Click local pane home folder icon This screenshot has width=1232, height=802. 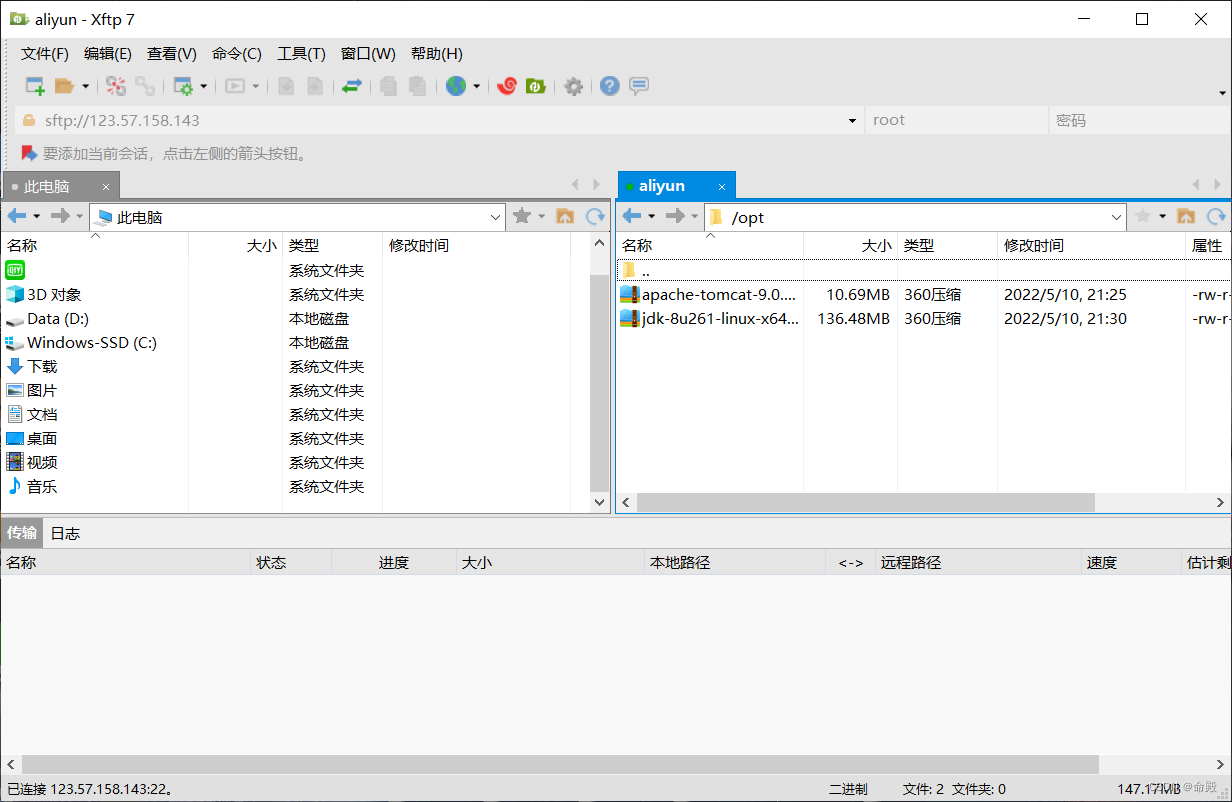click(565, 216)
